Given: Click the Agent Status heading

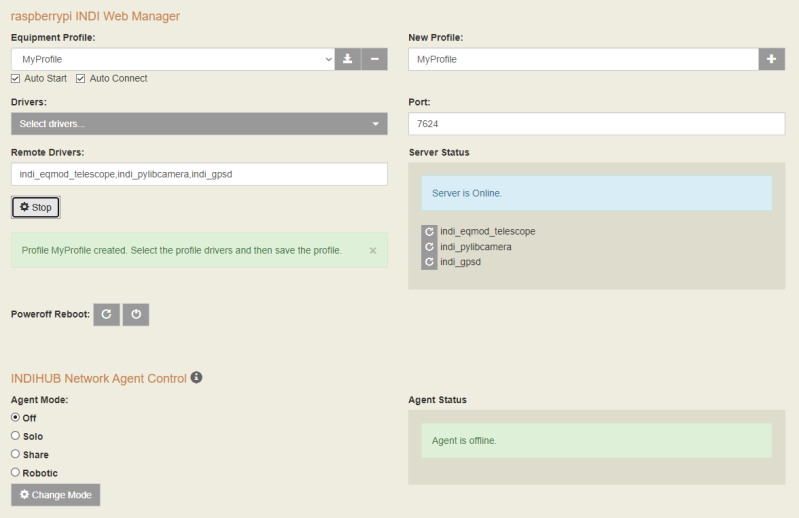Looking at the screenshot, I should pos(437,400).
